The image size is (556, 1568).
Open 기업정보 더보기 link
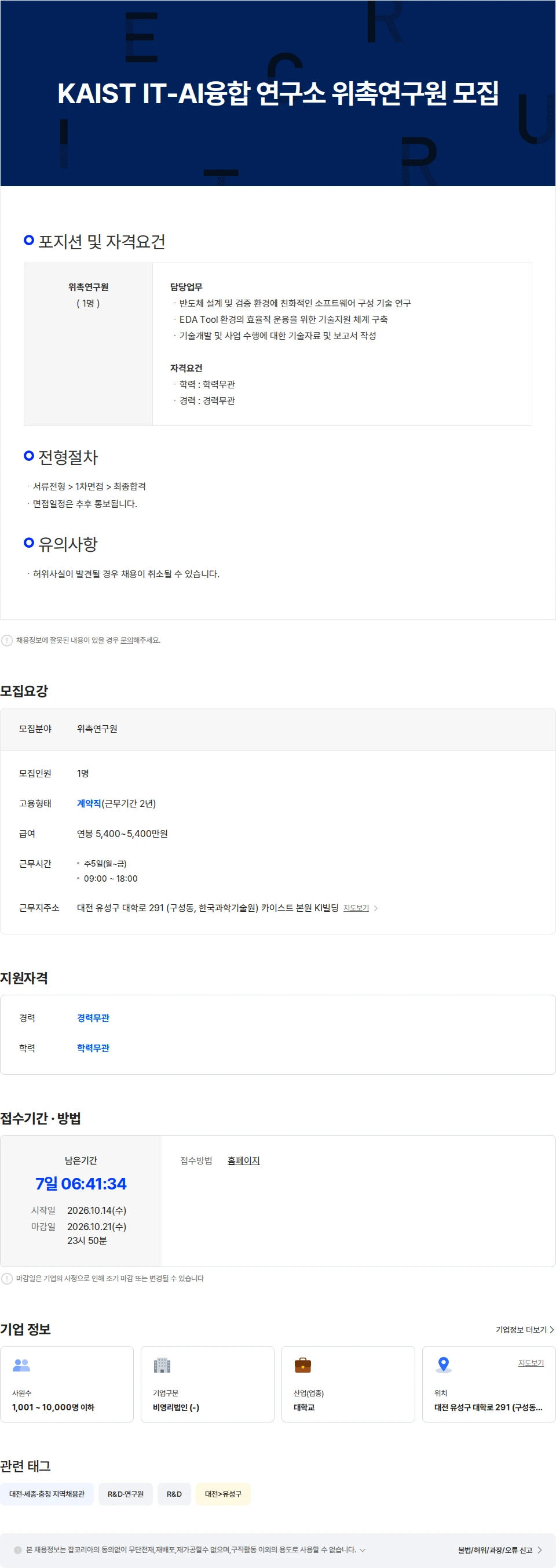click(x=524, y=1329)
